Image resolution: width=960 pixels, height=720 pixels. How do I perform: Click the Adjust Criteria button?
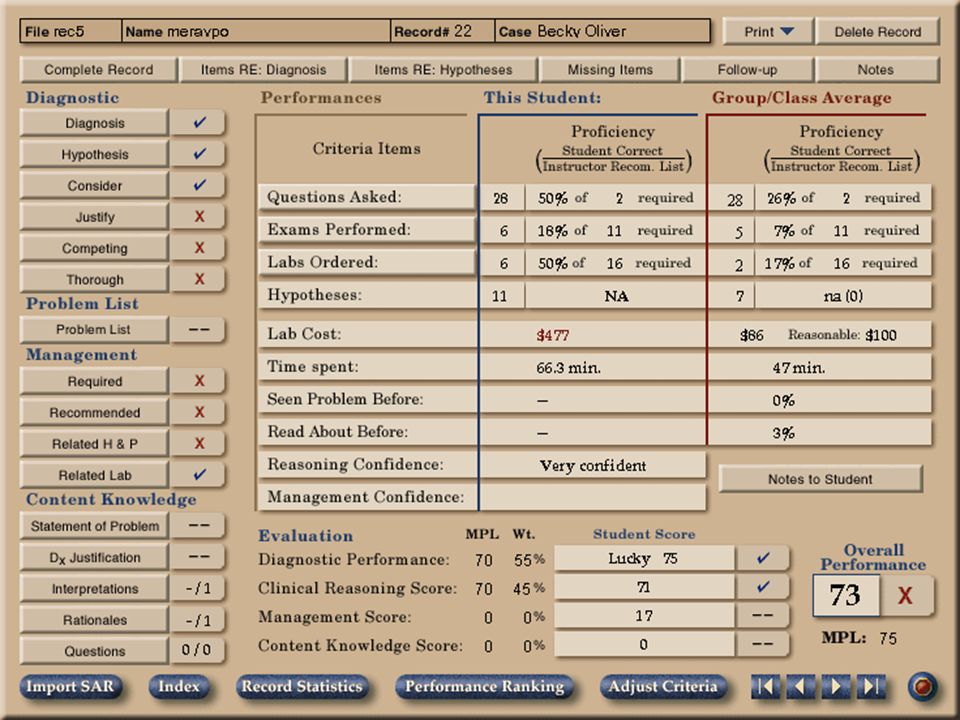click(663, 687)
